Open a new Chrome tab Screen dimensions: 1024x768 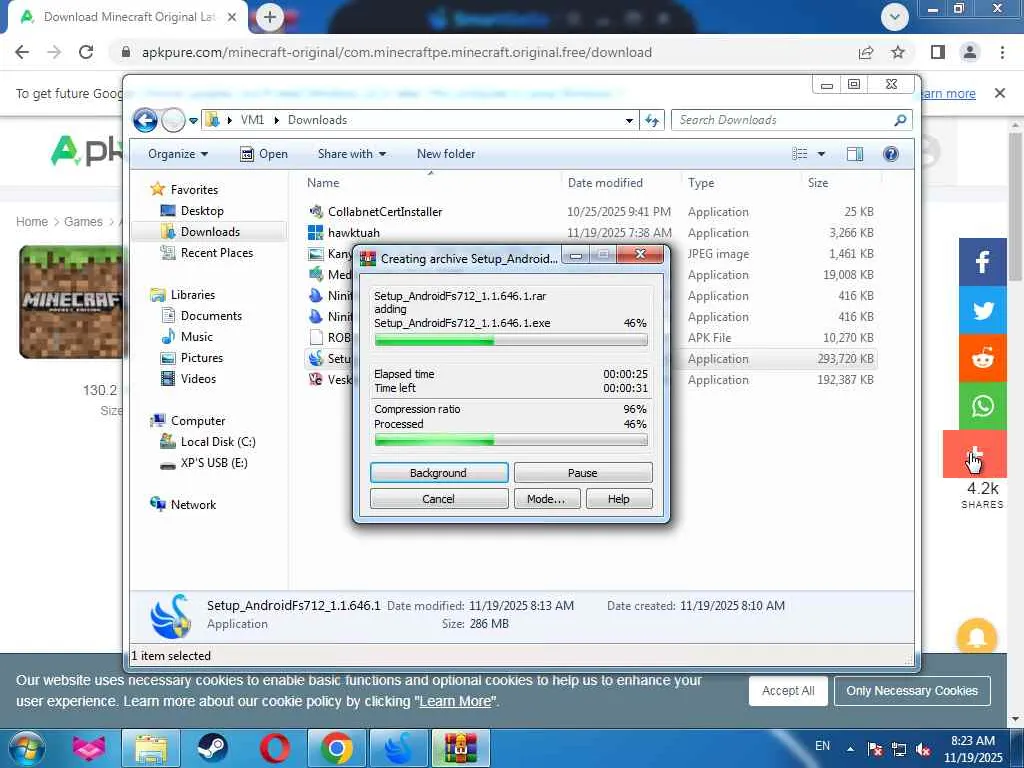coord(270,17)
